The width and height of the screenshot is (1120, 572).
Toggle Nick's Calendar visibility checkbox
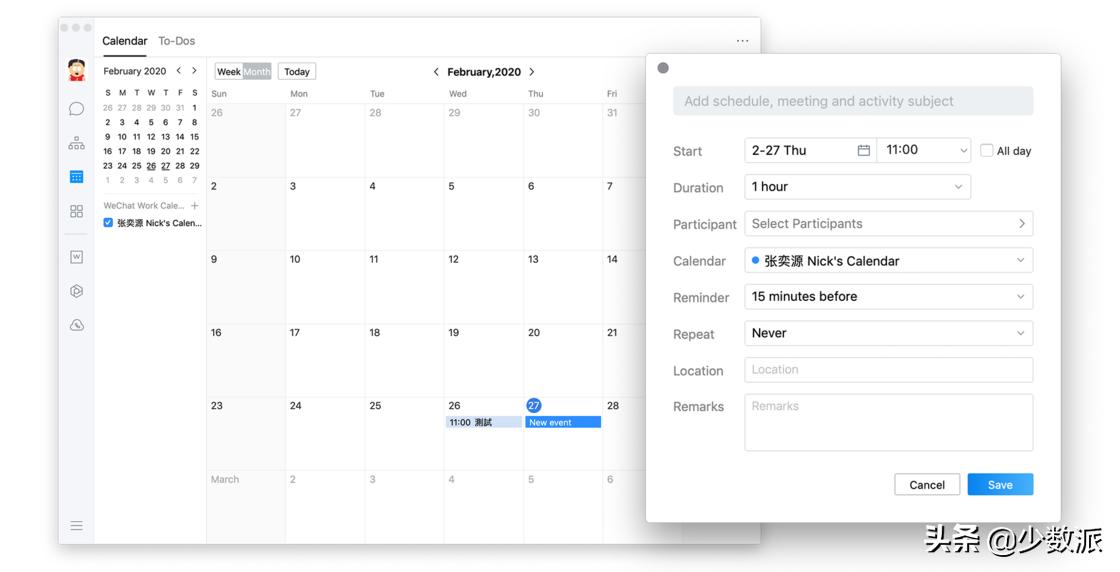[108, 223]
